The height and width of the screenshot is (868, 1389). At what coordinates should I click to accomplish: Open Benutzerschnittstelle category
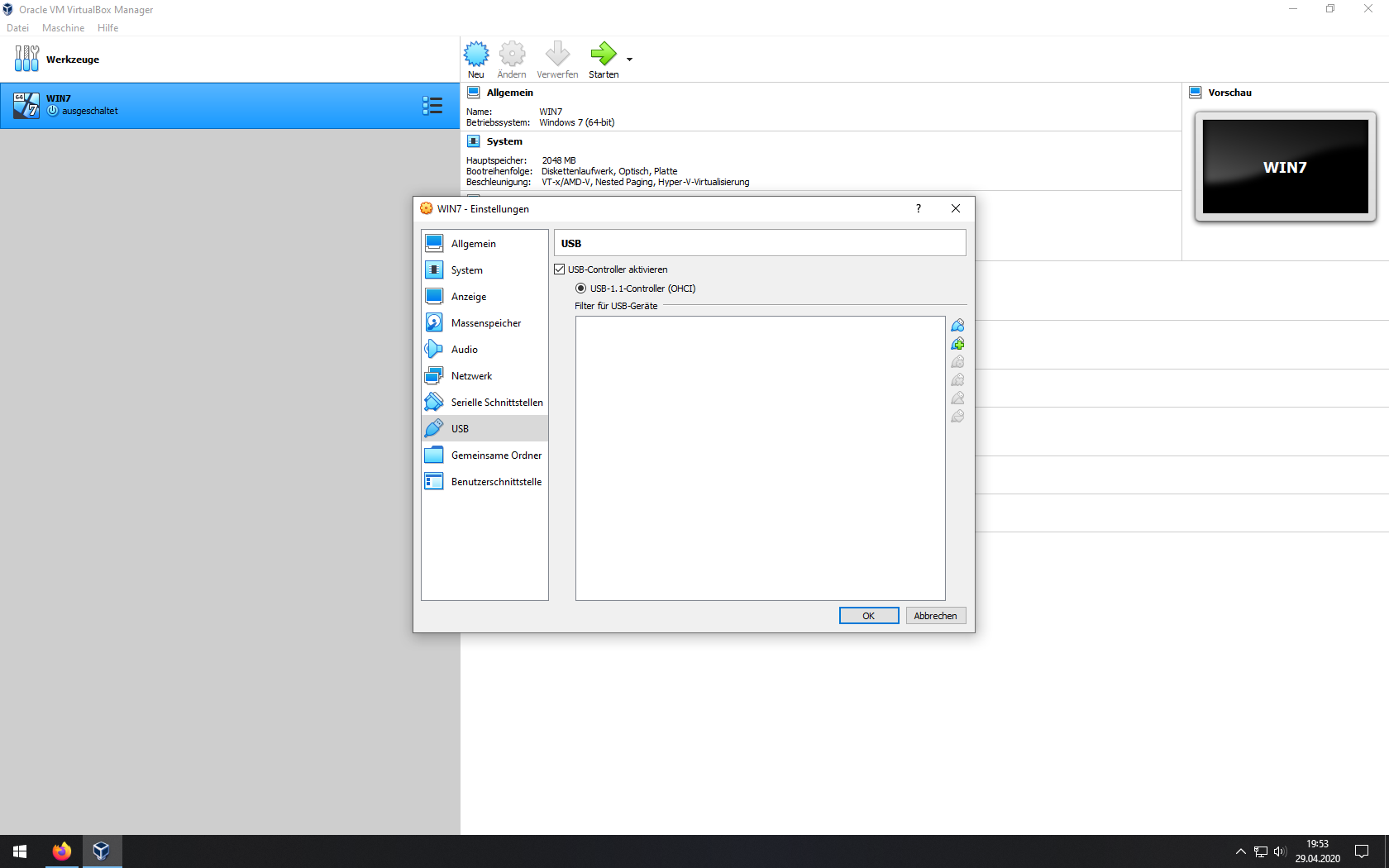click(x=484, y=482)
